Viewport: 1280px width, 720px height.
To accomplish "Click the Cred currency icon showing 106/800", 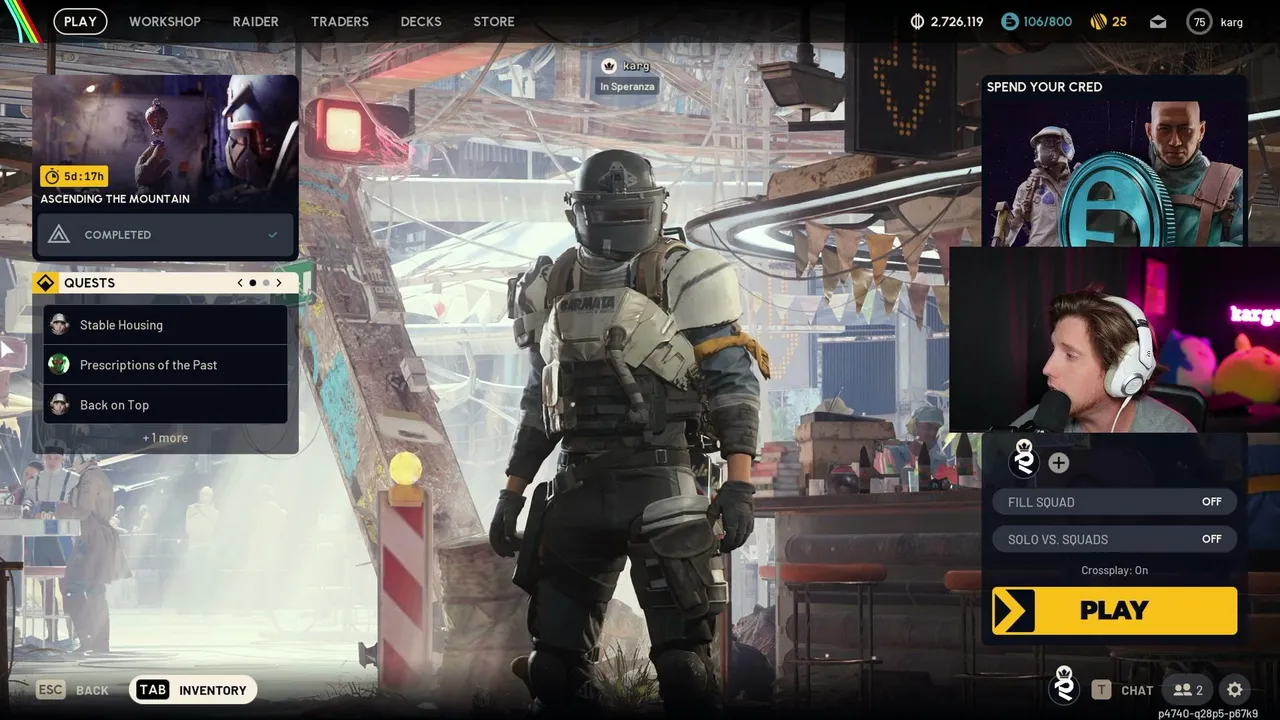I will 1010,21.
